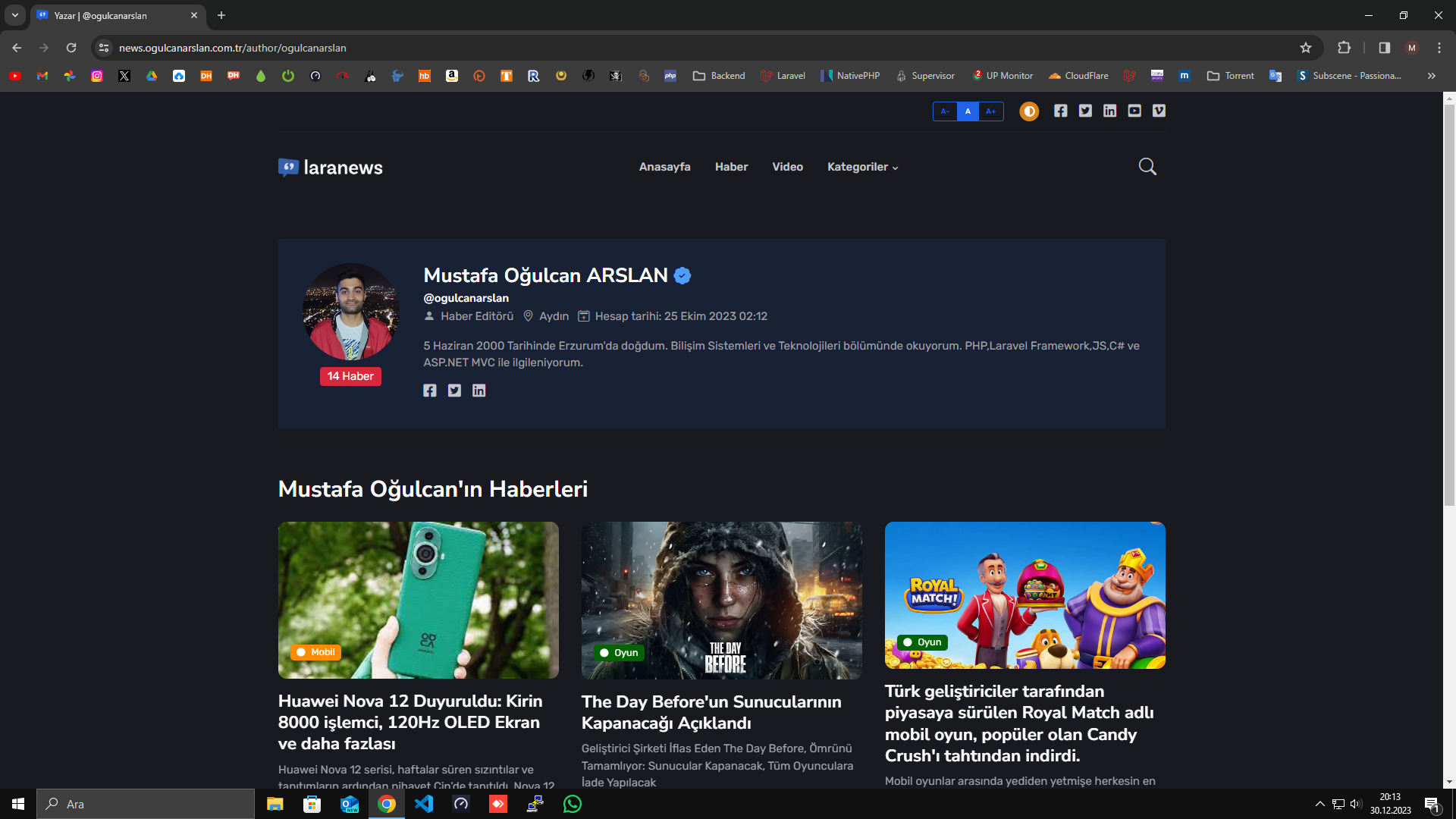Viewport: 1456px width, 819px height.
Task: Open the site search magnifier icon
Action: (x=1147, y=167)
